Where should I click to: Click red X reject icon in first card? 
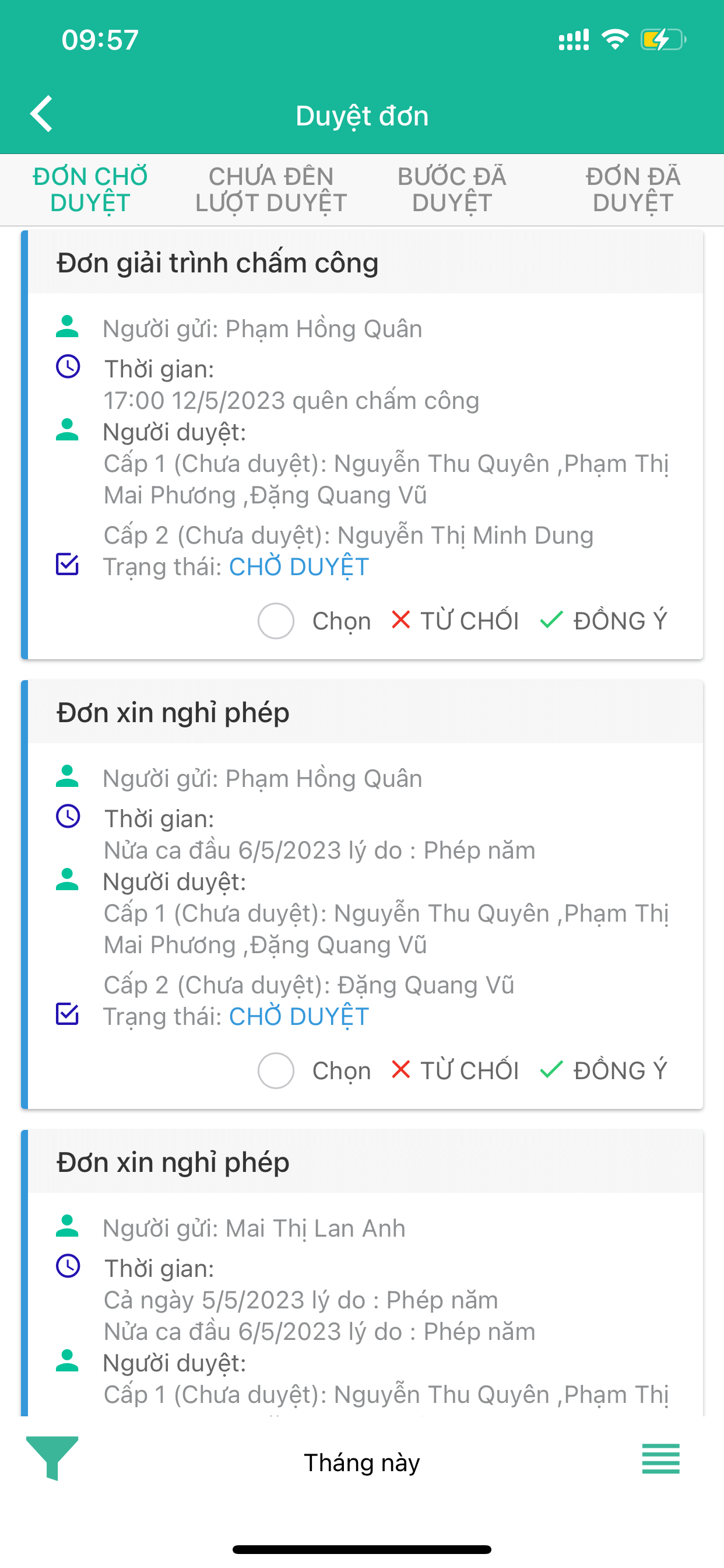click(401, 619)
